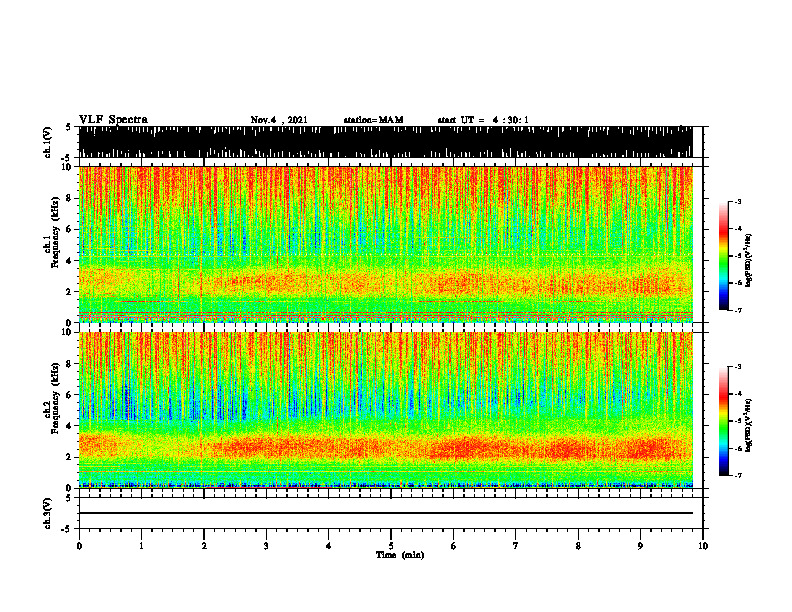This screenshot has height=612, width=792.
Task: Click the date label 'Nov.4 , 2021'
Action: click(279, 120)
